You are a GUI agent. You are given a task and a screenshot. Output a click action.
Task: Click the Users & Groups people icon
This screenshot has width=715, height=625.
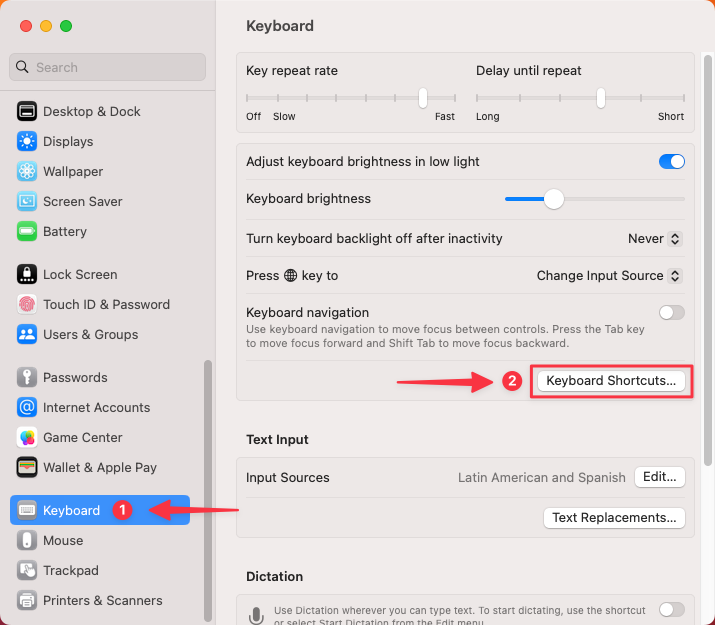point(27,335)
